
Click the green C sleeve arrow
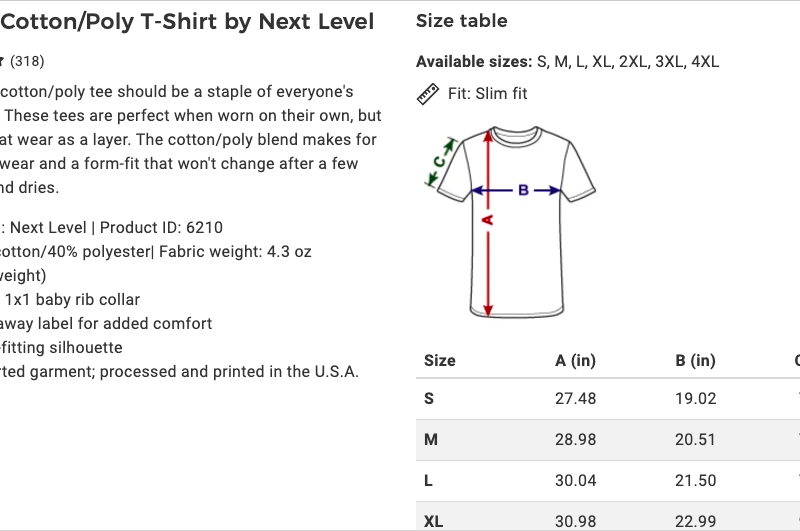(x=440, y=162)
